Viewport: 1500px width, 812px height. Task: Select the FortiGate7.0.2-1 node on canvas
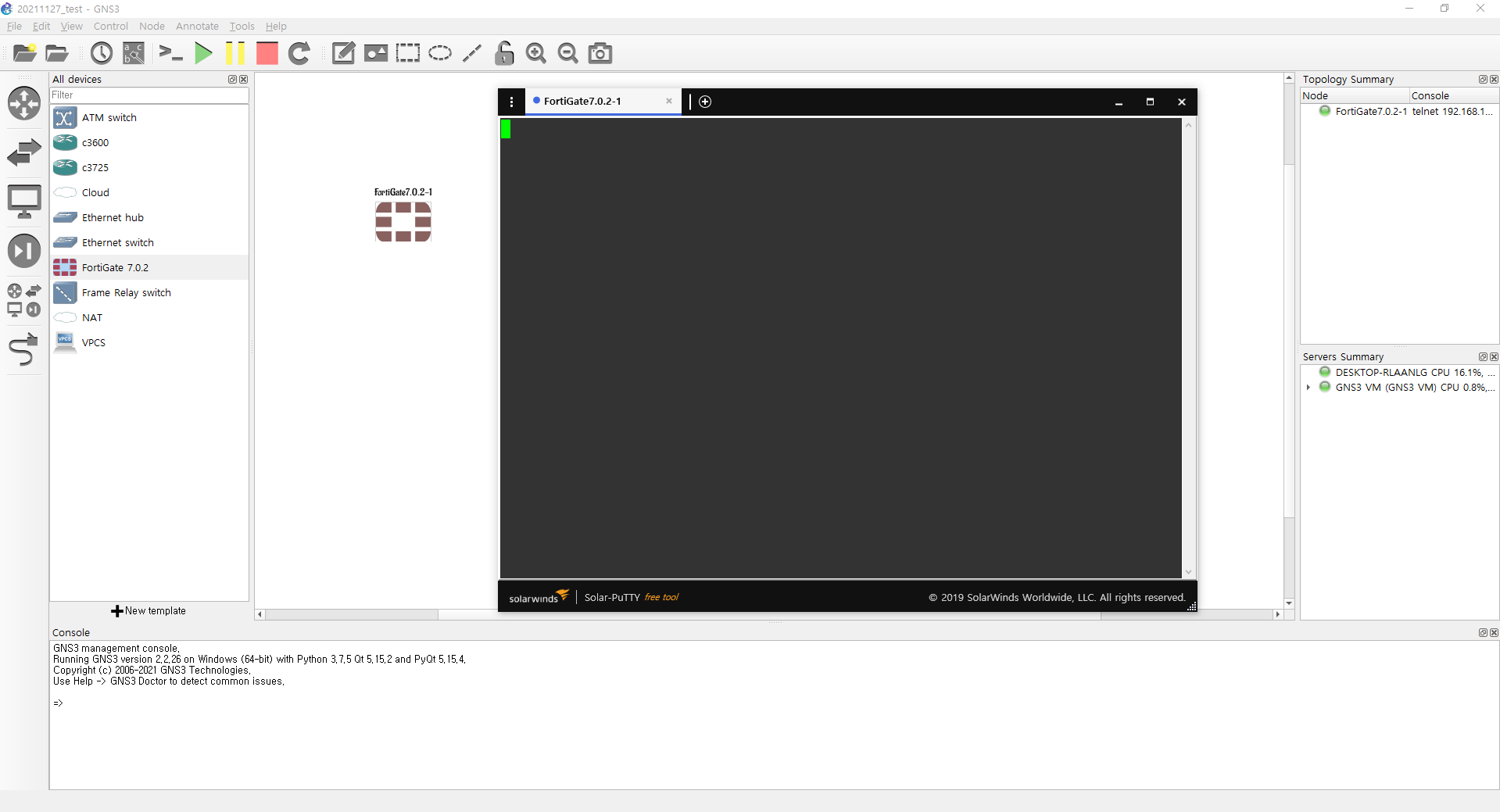[x=403, y=222]
